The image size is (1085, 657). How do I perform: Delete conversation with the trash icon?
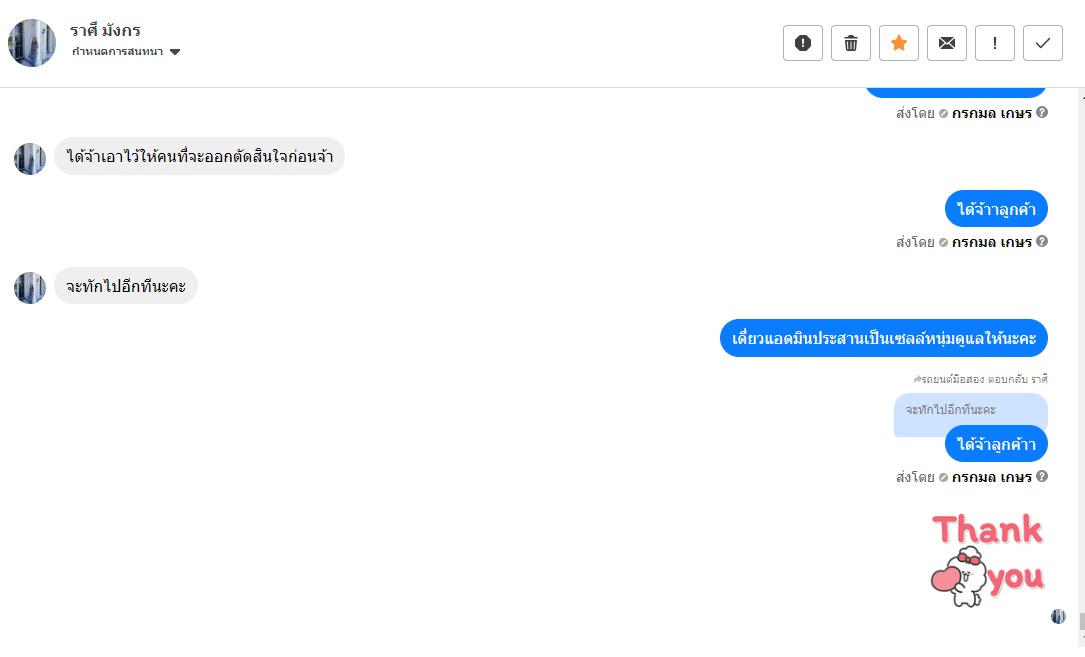click(x=851, y=43)
